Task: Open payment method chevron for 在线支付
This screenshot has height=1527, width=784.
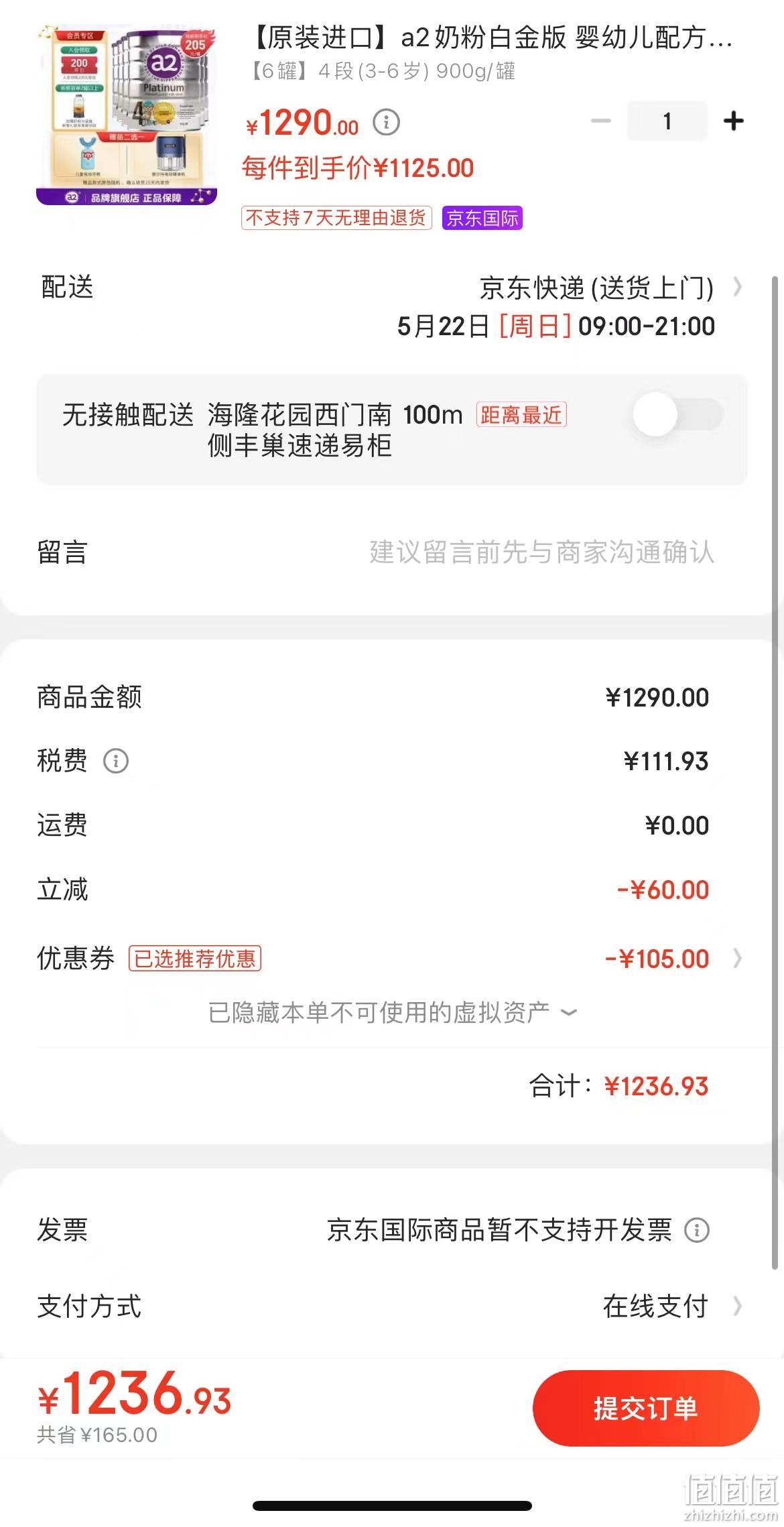Action: coord(738,1306)
